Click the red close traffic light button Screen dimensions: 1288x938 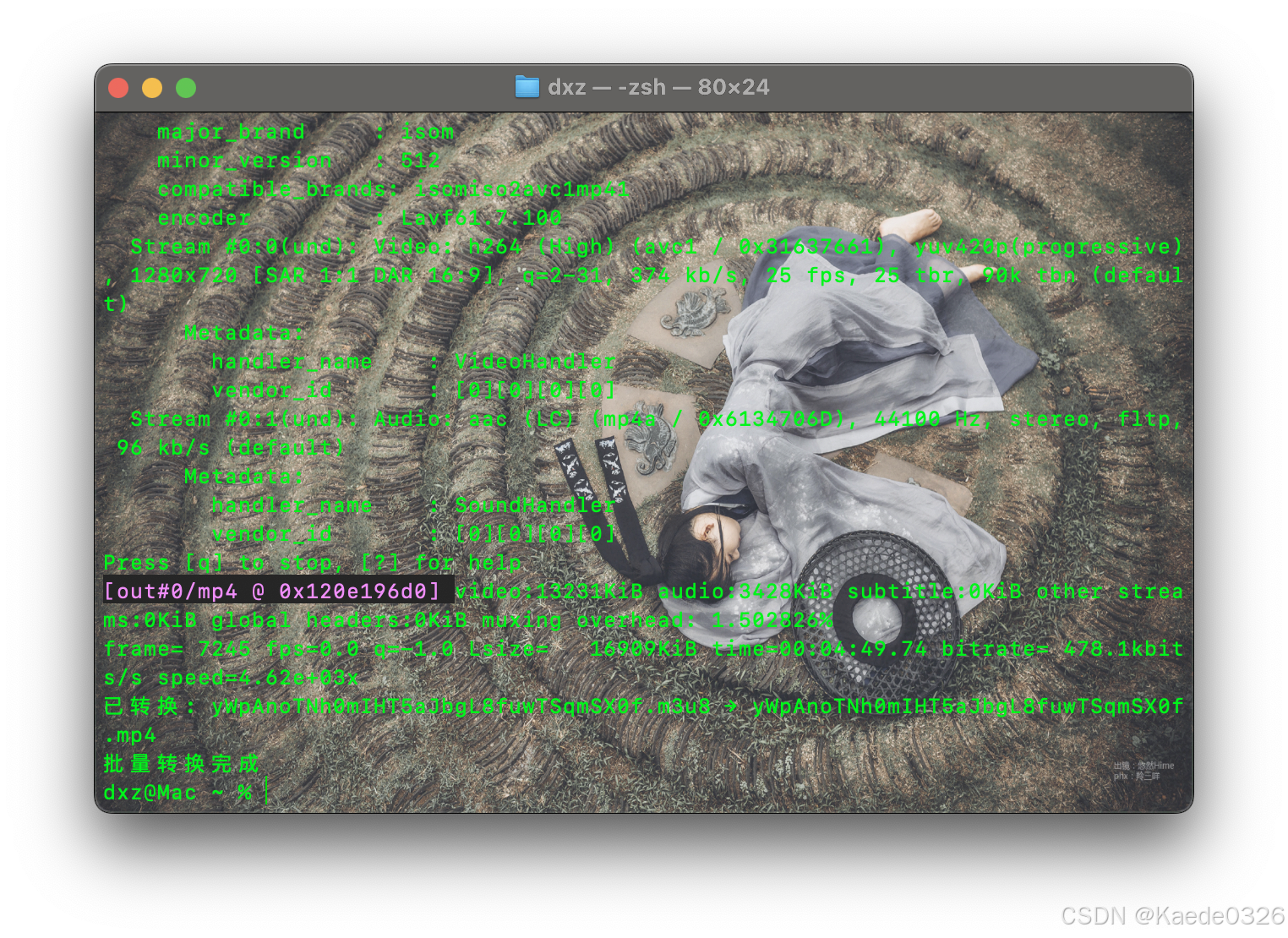pos(119,87)
